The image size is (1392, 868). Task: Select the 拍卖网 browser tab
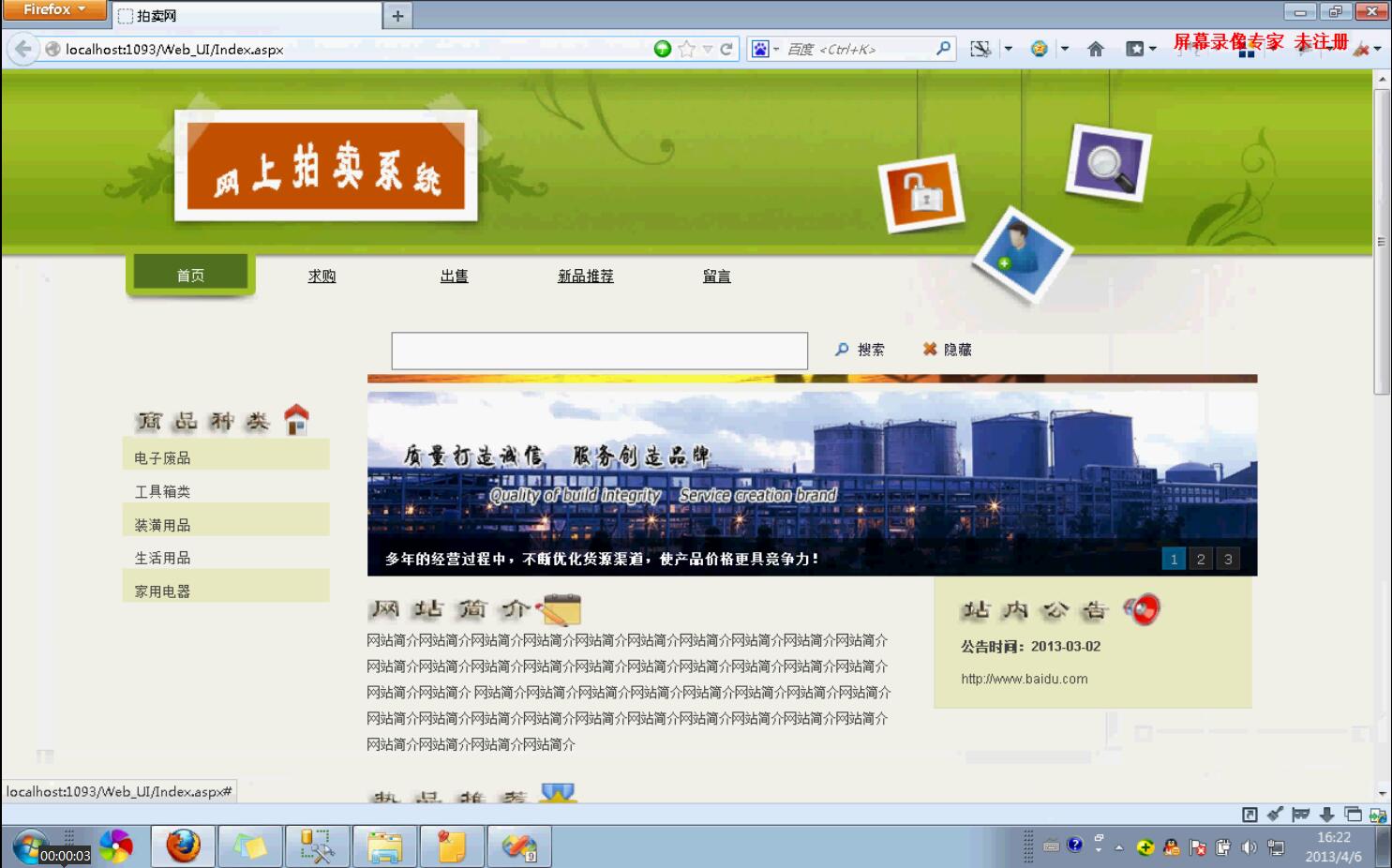click(x=247, y=15)
